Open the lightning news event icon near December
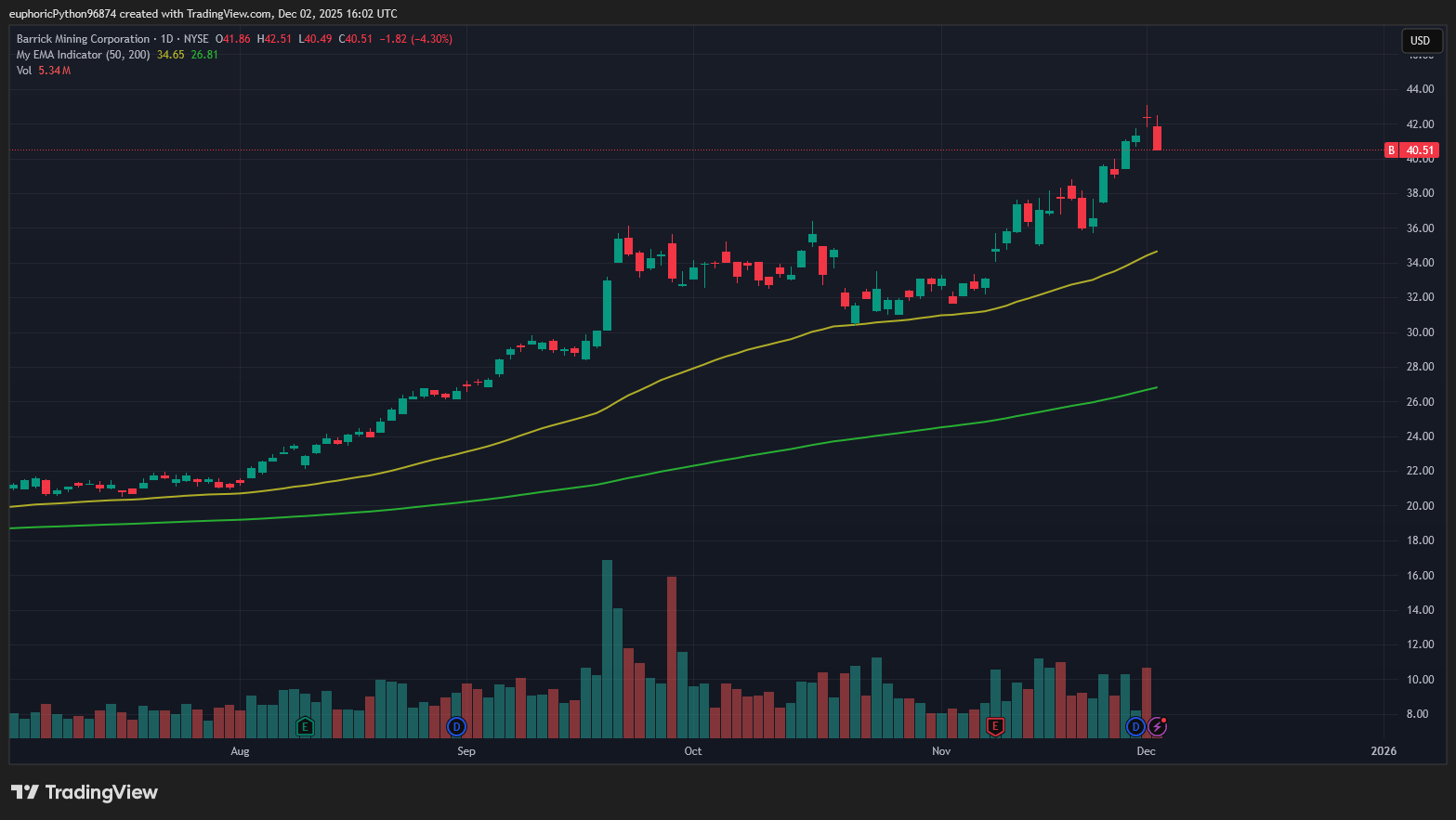The height and width of the screenshot is (820, 1456). tap(1157, 727)
